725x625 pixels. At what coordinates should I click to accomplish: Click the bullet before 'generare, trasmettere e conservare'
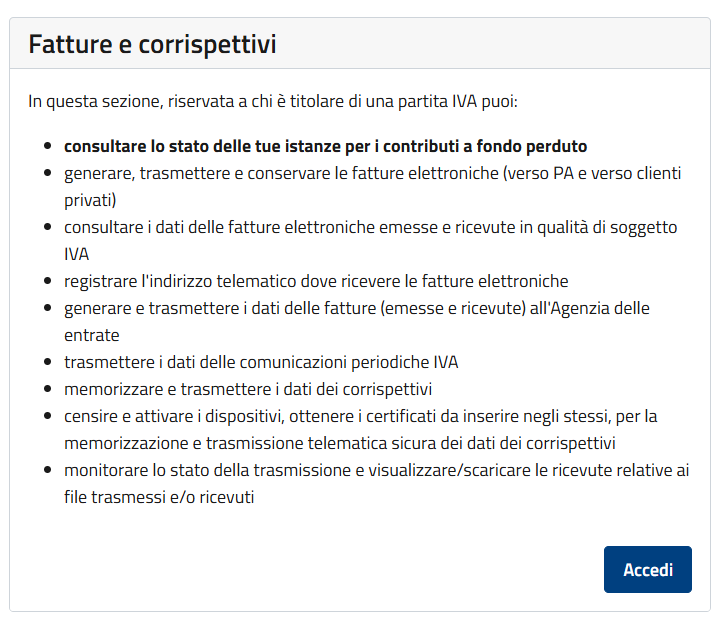48,174
